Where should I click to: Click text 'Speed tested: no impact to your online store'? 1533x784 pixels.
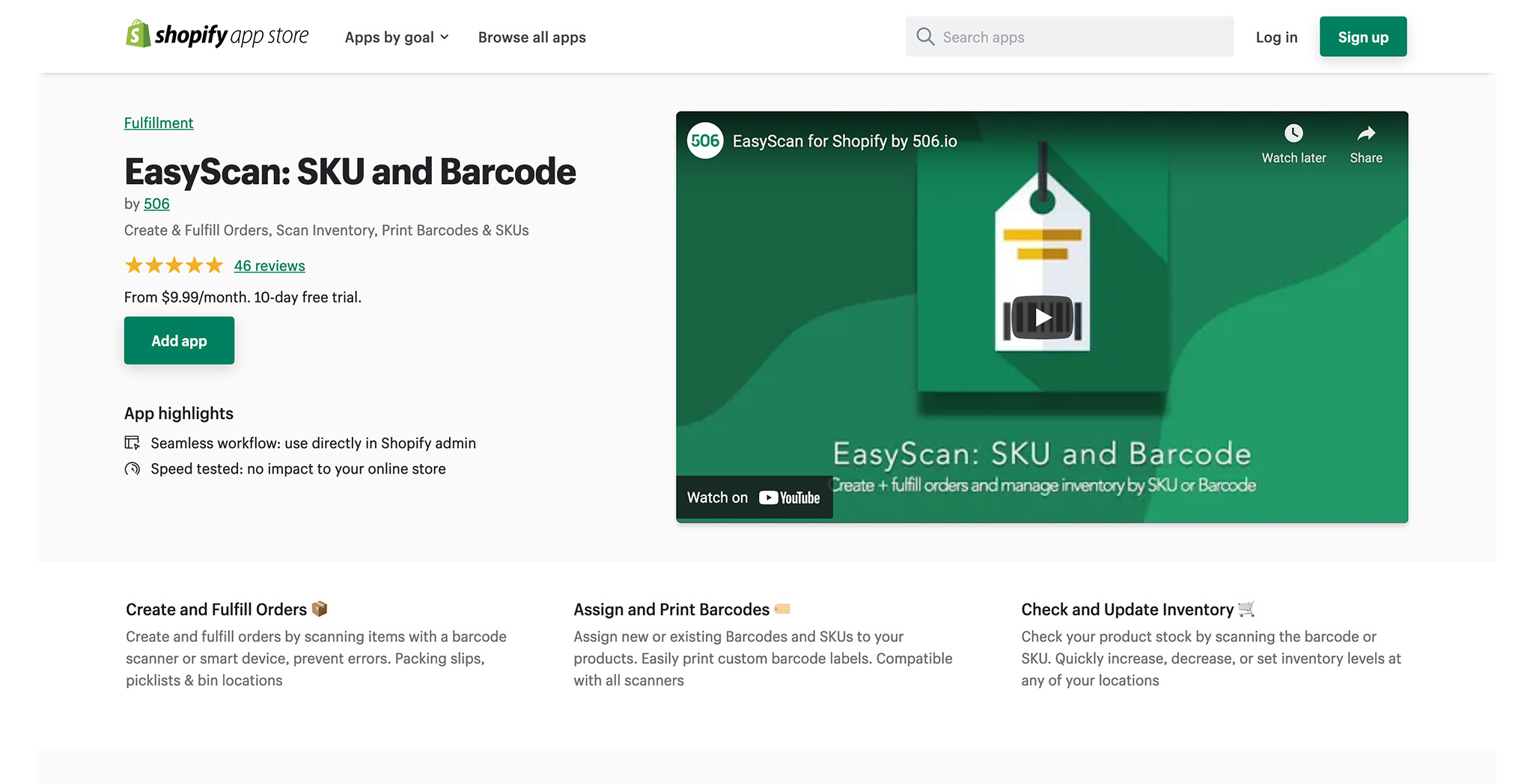tap(298, 468)
